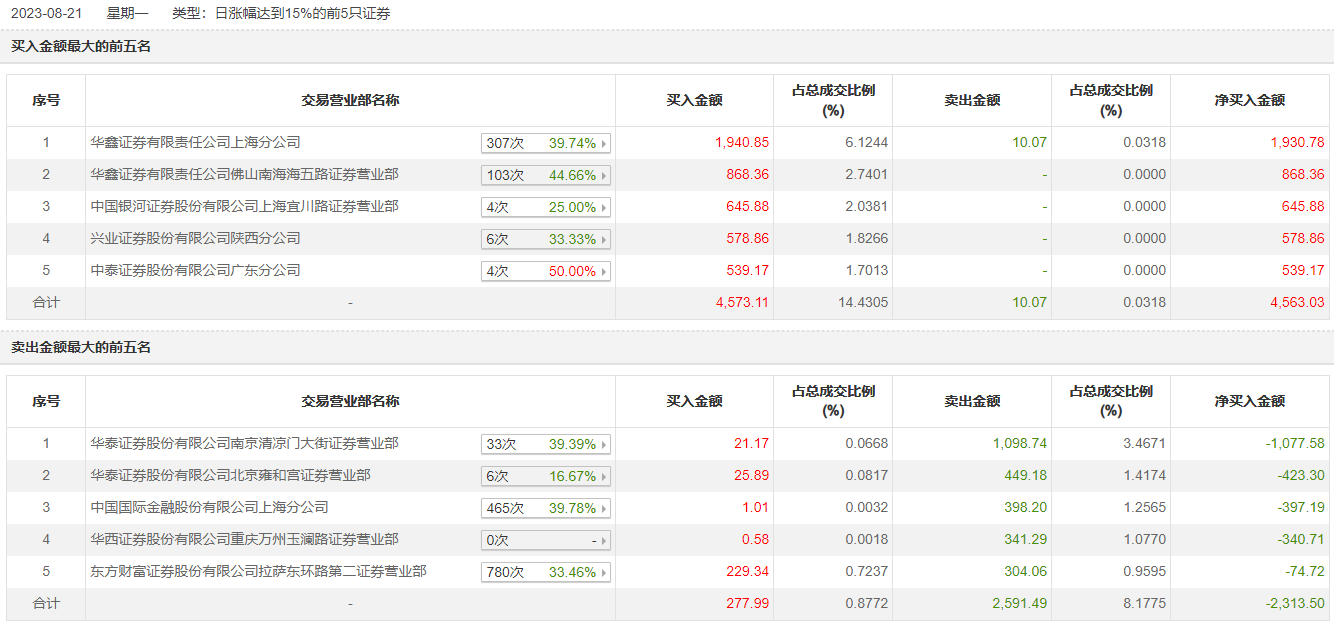The width and height of the screenshot is (1334, 623).
Task: Click buy amount 1,940.85
Action: [x=742, y=143]
